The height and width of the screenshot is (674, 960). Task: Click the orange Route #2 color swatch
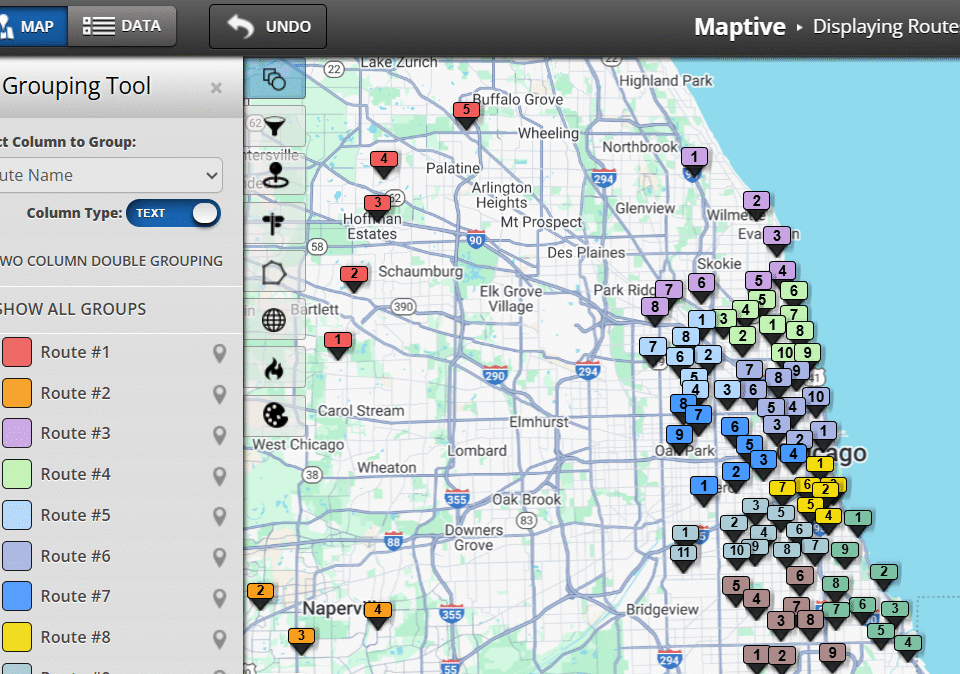click(x=17, y=393)
